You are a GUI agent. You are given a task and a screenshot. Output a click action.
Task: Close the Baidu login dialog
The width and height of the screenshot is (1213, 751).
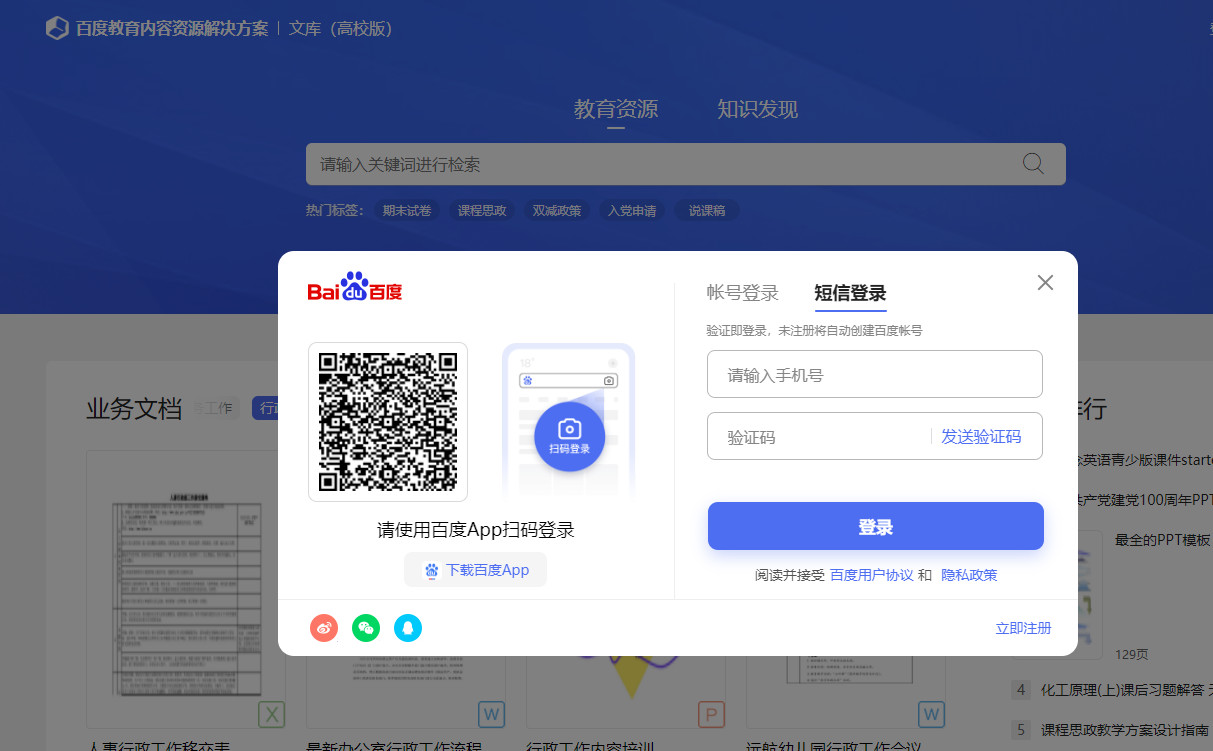(x=1045, y=283)
